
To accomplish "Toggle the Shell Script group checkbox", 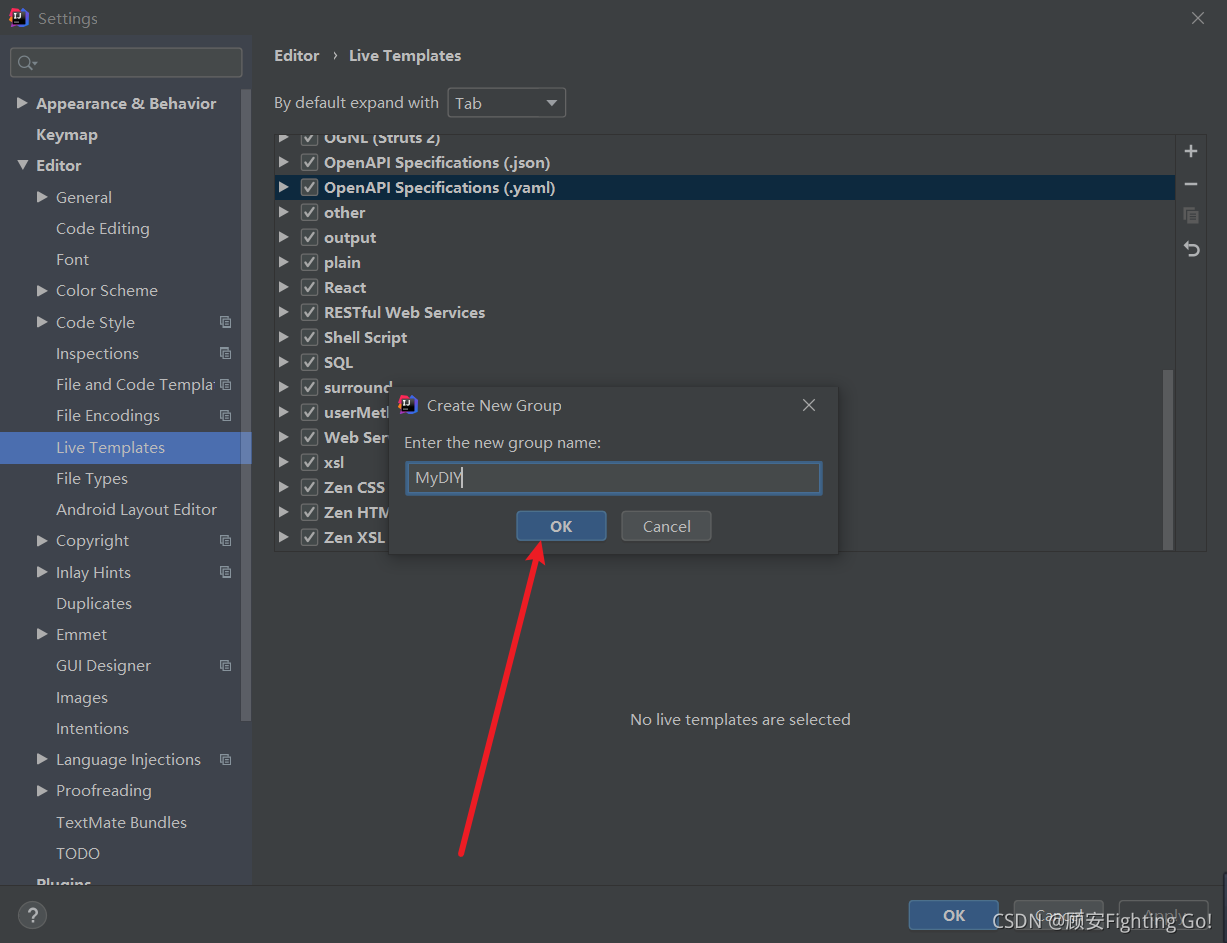I will point(309,337).
